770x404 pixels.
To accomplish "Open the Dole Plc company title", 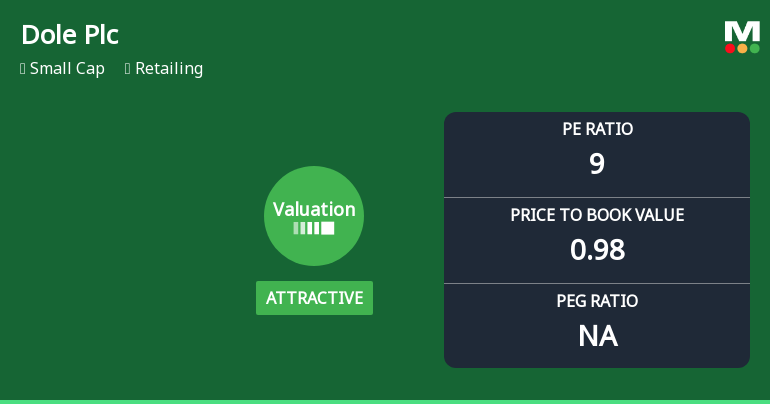I will click(x=70, y=35).
